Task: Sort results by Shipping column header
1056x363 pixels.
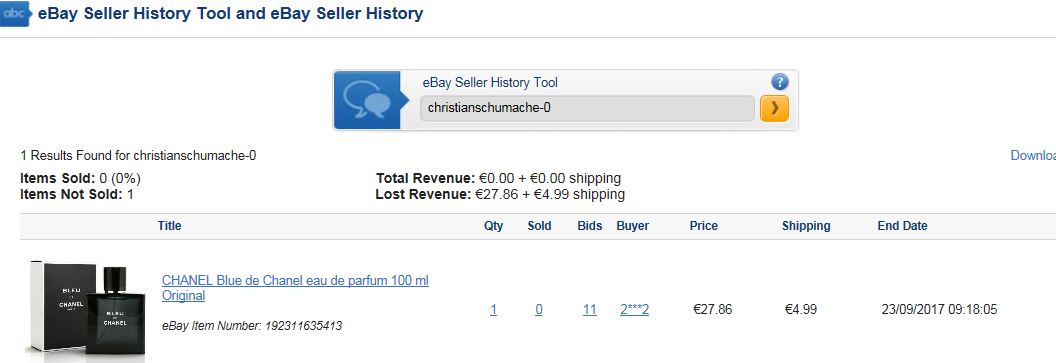Action: (806, 226)
